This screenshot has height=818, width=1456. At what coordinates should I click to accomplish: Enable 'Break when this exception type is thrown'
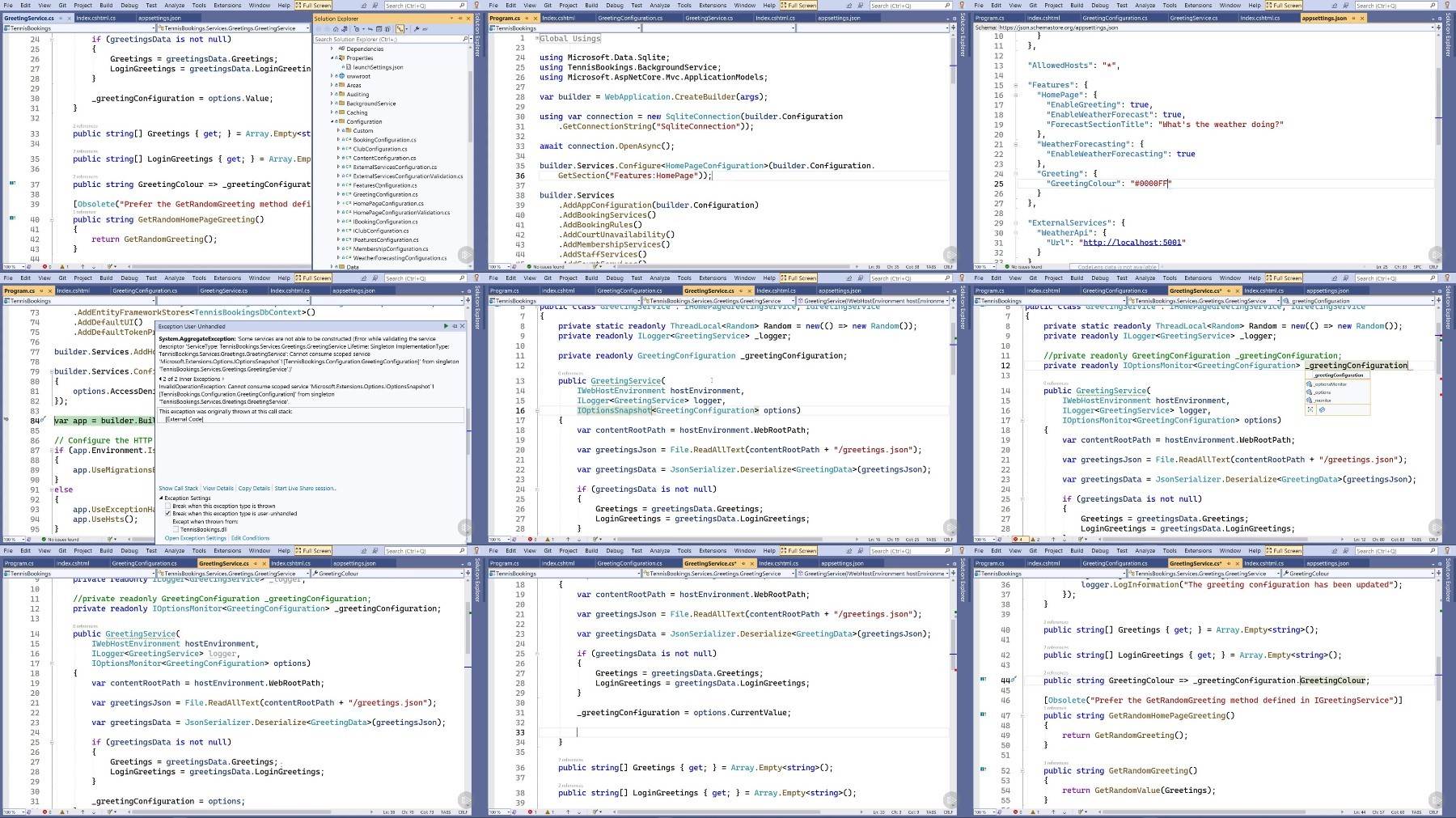pyautogui.click(x=167, y=506)
